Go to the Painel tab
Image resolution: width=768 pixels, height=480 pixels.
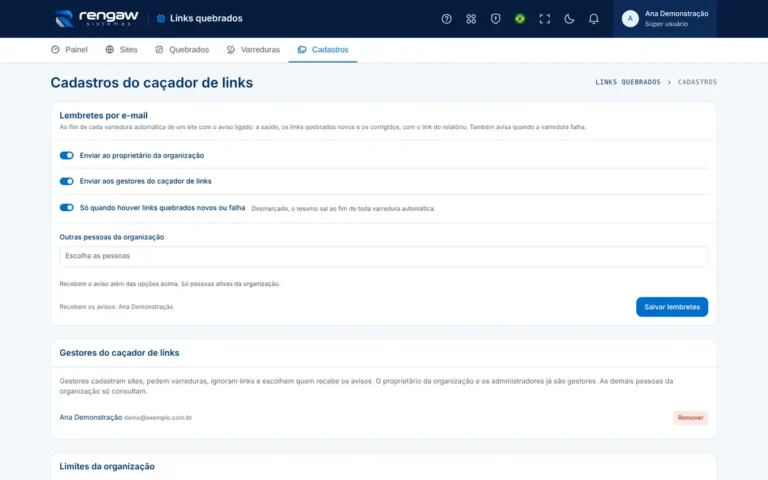click(x=69, y=49)
